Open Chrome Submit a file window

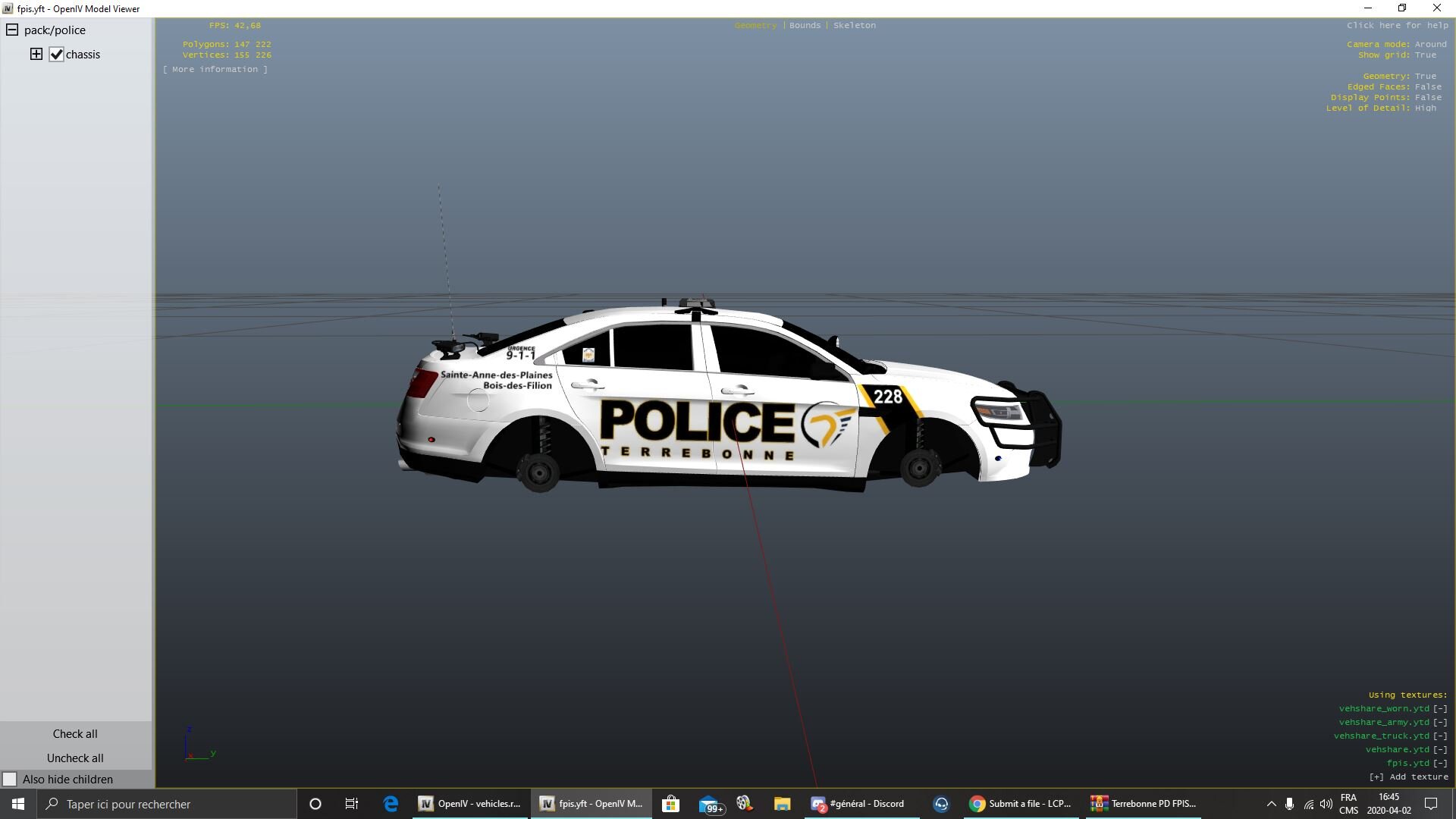[1021, 804]
